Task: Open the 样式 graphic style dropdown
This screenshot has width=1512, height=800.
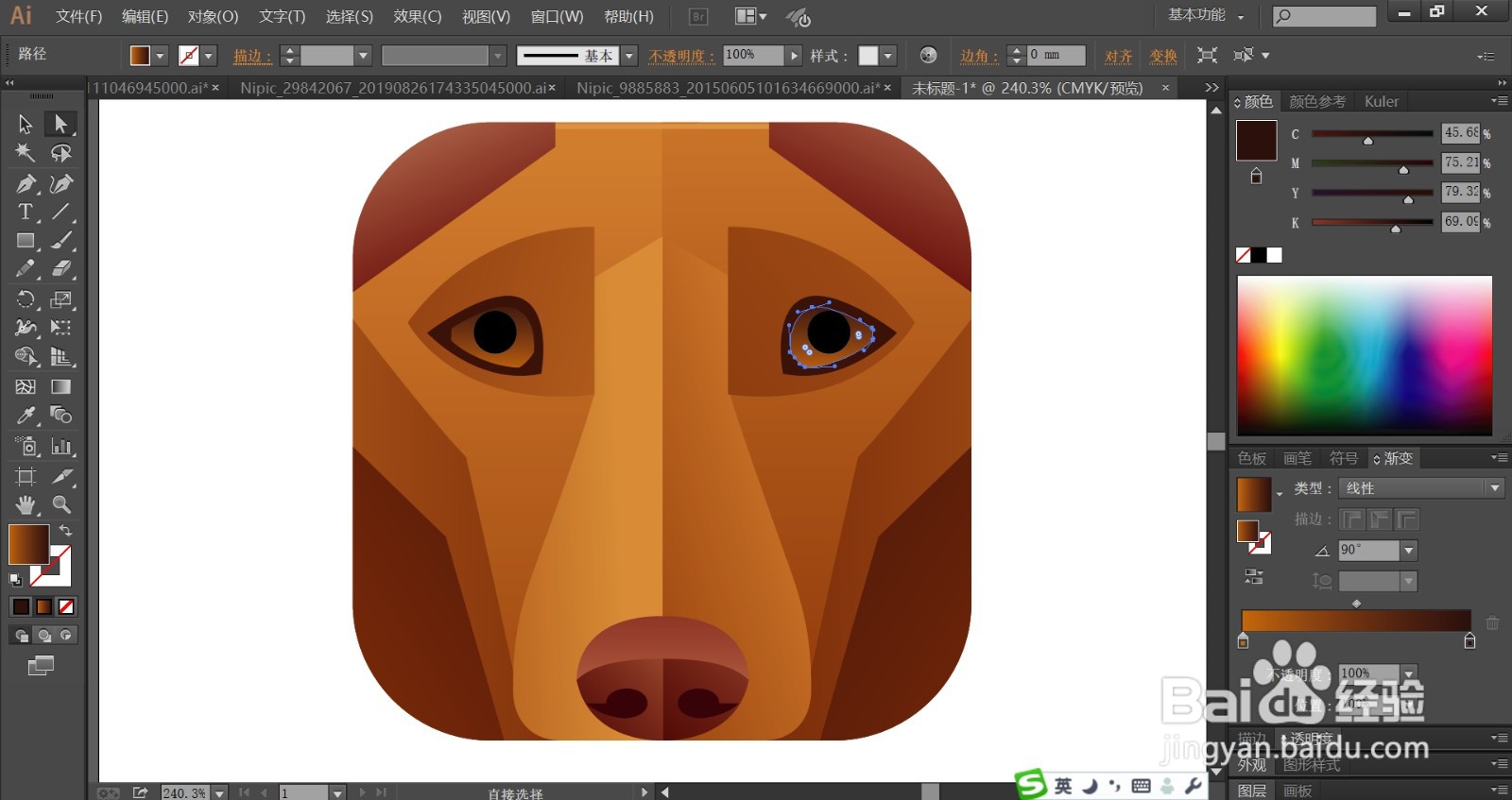Action: 888,56
